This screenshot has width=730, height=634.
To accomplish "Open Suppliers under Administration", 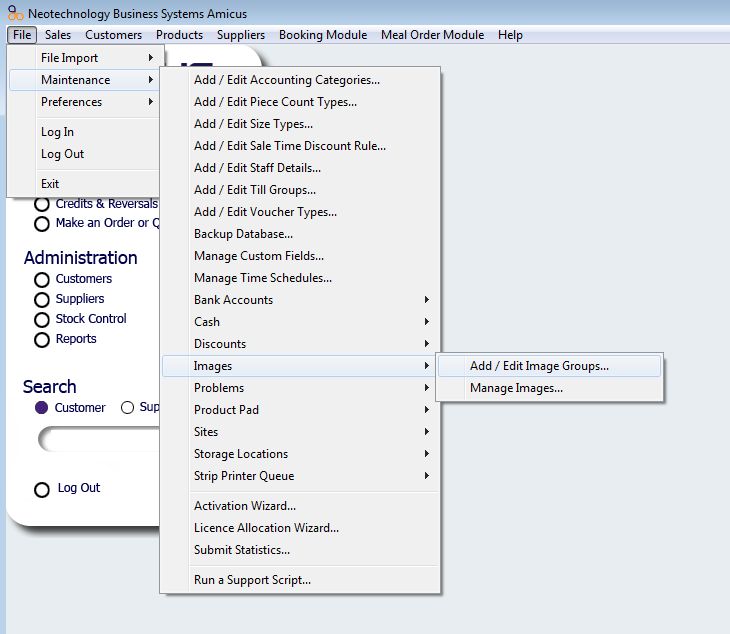I will click(80, 299).
